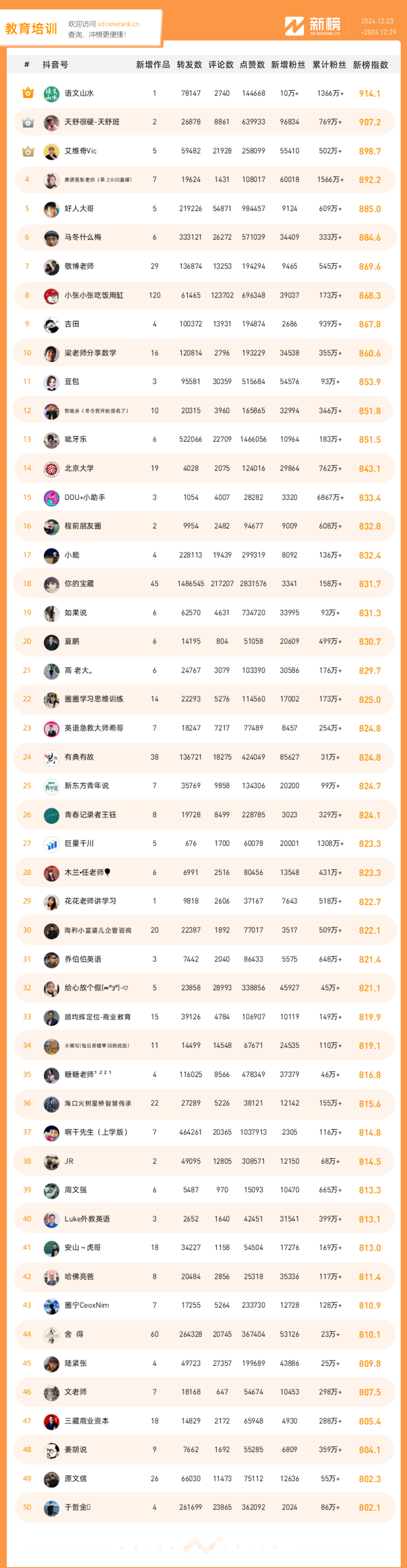Click 巨量千川 avatar icon

coord(52,844)
